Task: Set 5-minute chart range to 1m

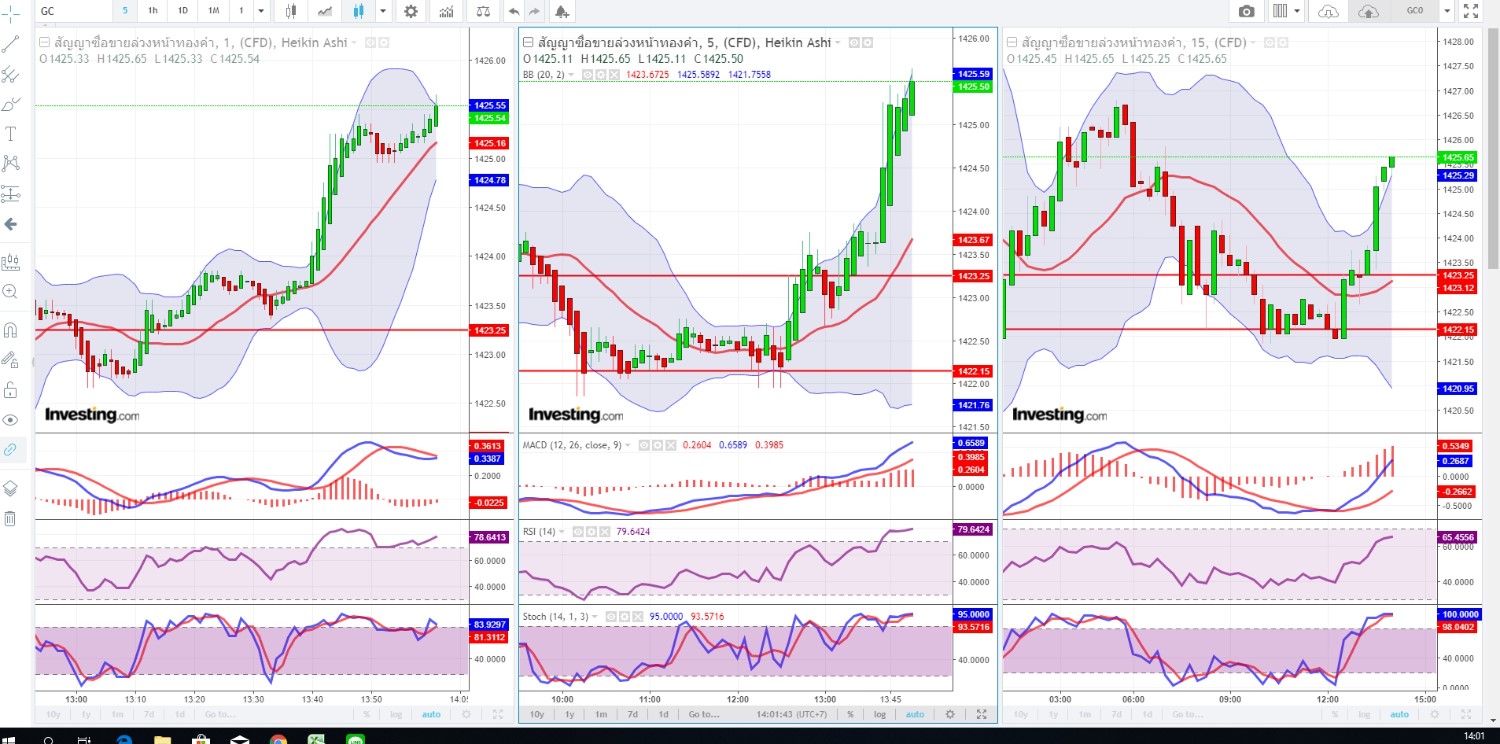Action: tap(600, 714)
